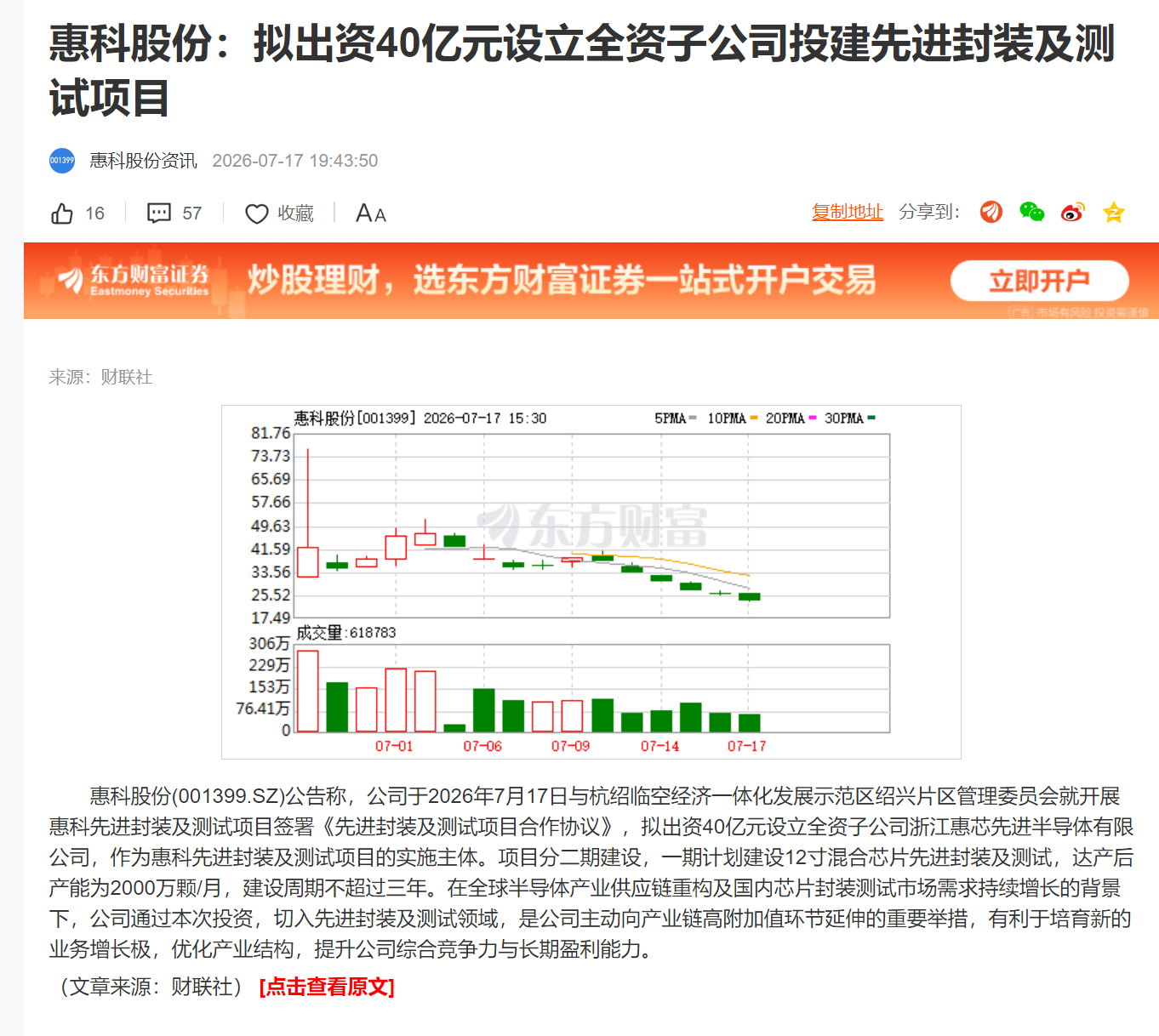Click the 07-01 date label on chart
Image resolution: width=1159 pixels, height=1036 pixels.
(394, 746)
